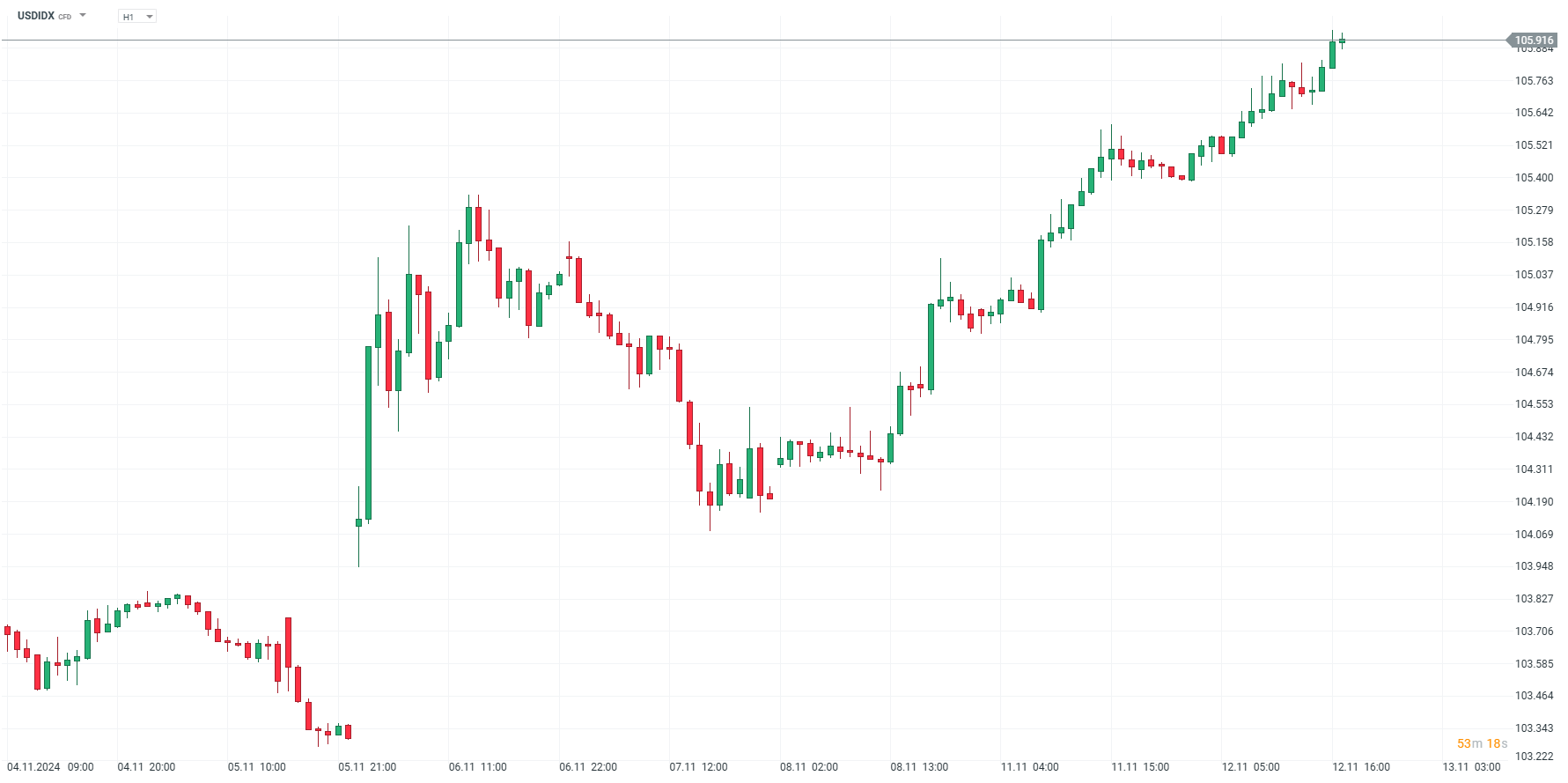Open the USDIDX symbol dropdown arrow

tap(83, 15)
